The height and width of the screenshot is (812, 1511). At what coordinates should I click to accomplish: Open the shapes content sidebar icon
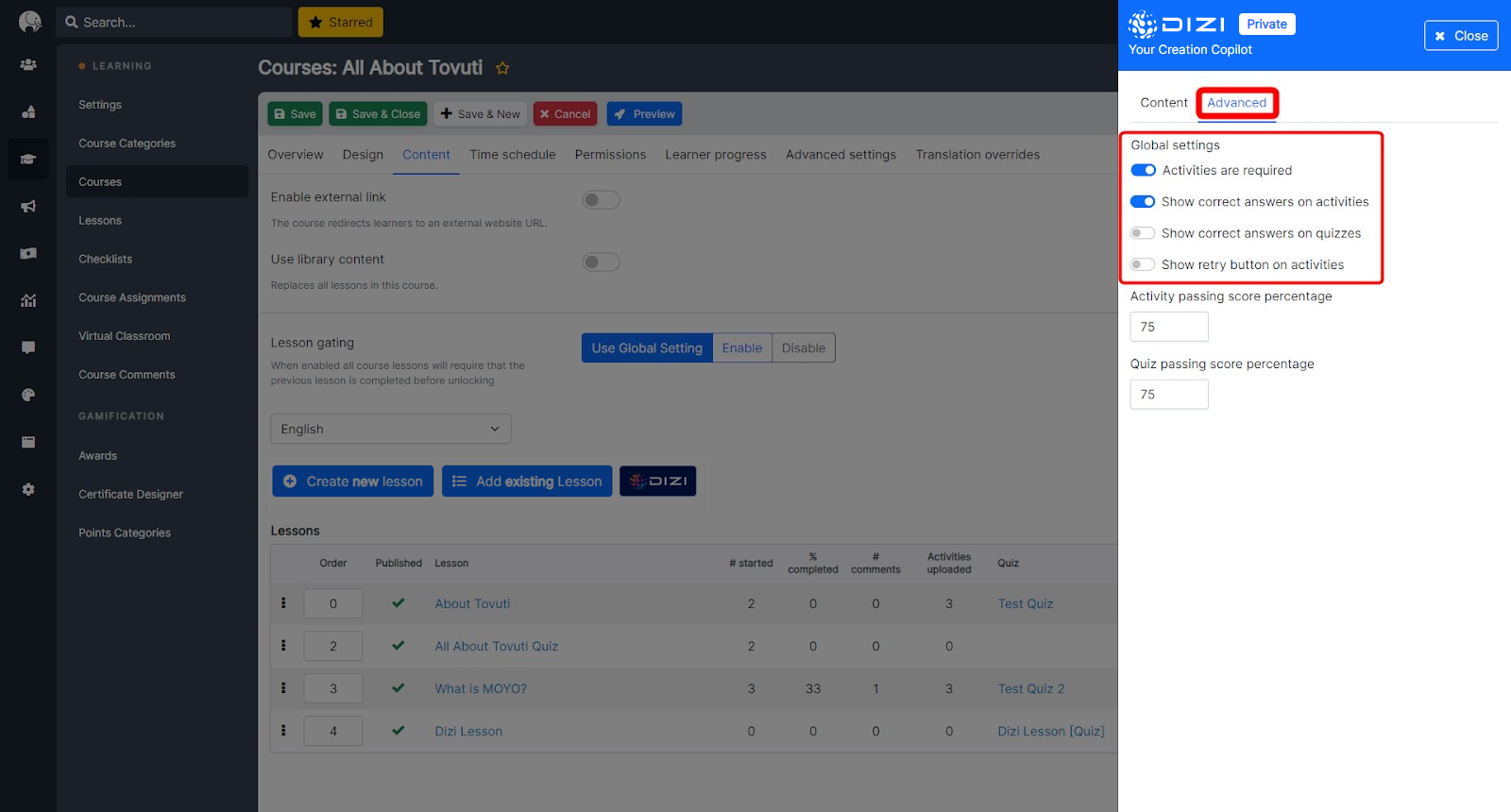pos(28,111)
